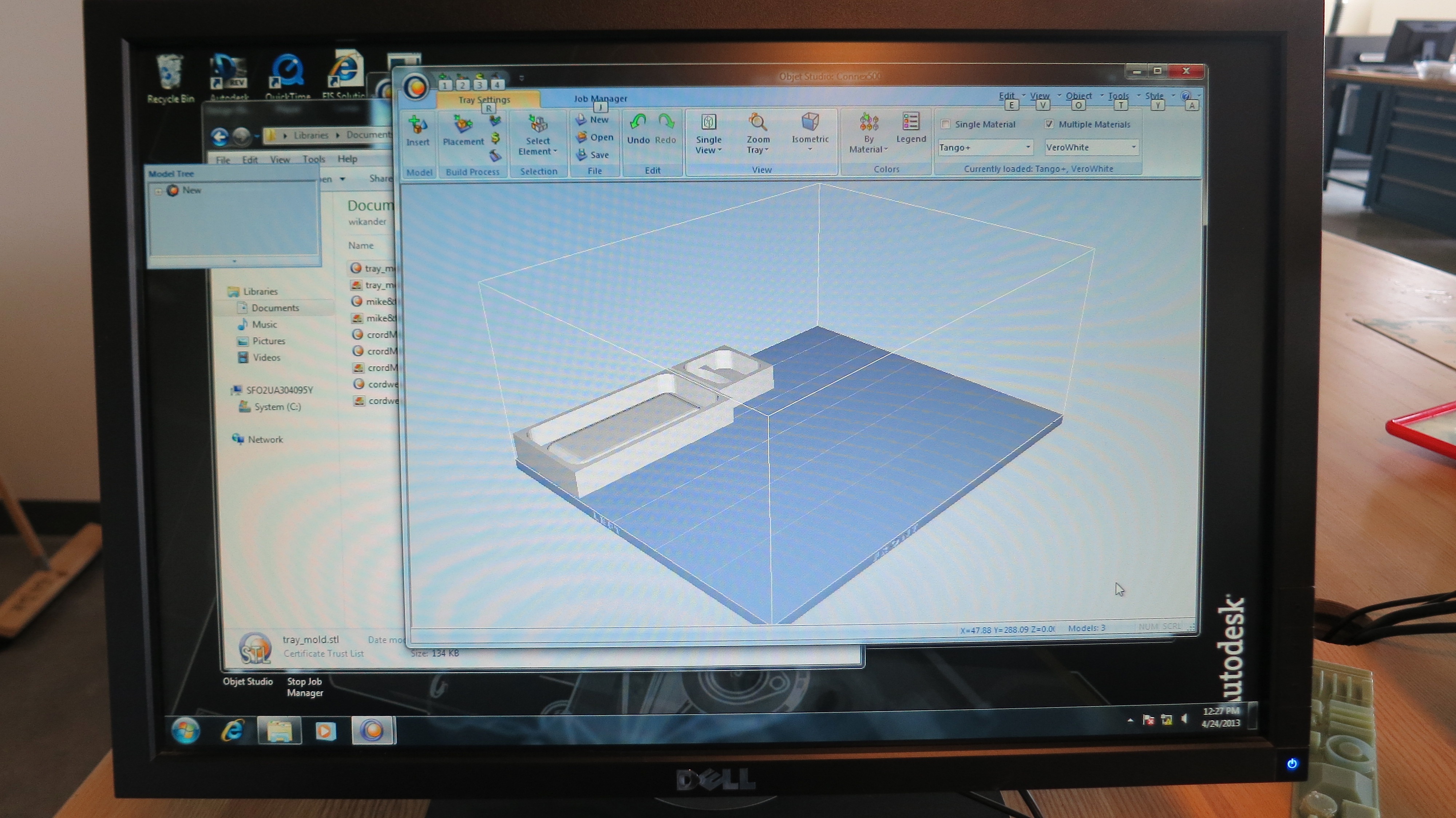Enable the Single Material checkbox
Viewport: 1456px width, 818px height.
coord(946,124)
